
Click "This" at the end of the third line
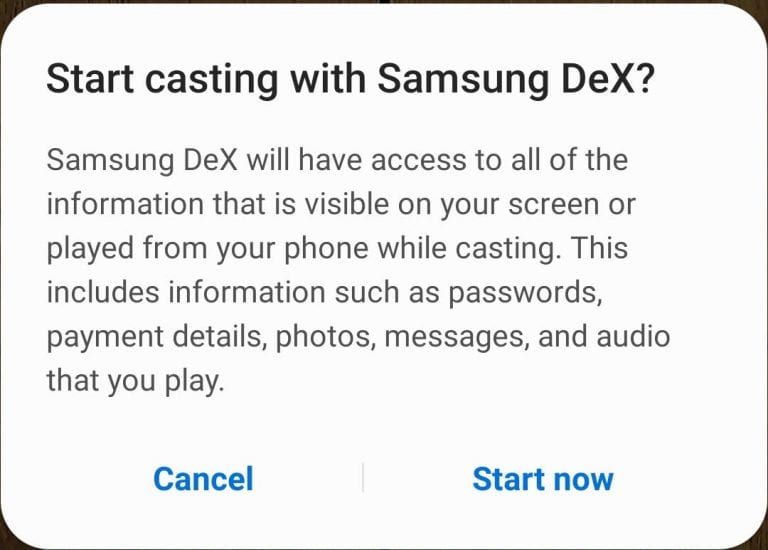pos(600,247)
